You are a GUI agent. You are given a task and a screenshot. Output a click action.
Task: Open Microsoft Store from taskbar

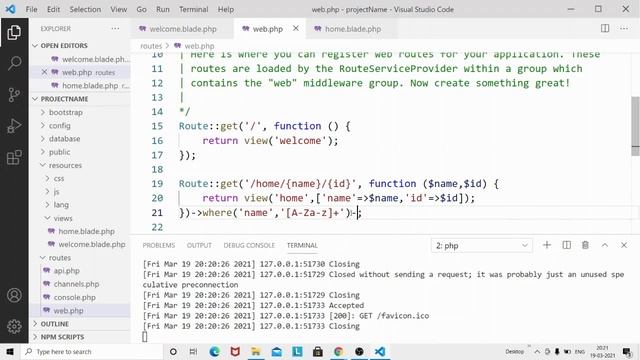318,351
